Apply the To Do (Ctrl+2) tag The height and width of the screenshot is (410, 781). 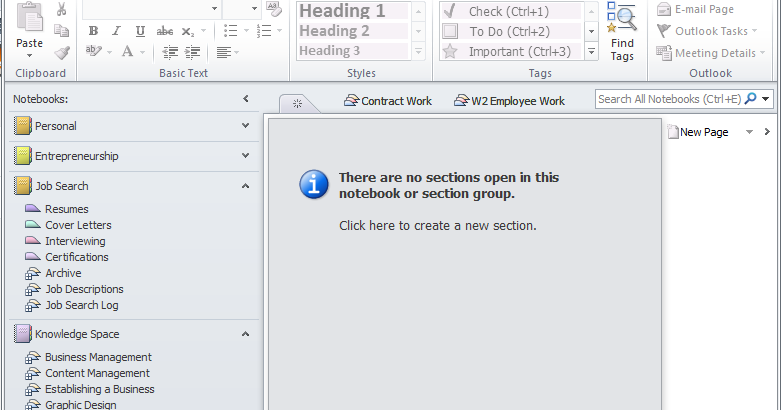coord(511,31)
